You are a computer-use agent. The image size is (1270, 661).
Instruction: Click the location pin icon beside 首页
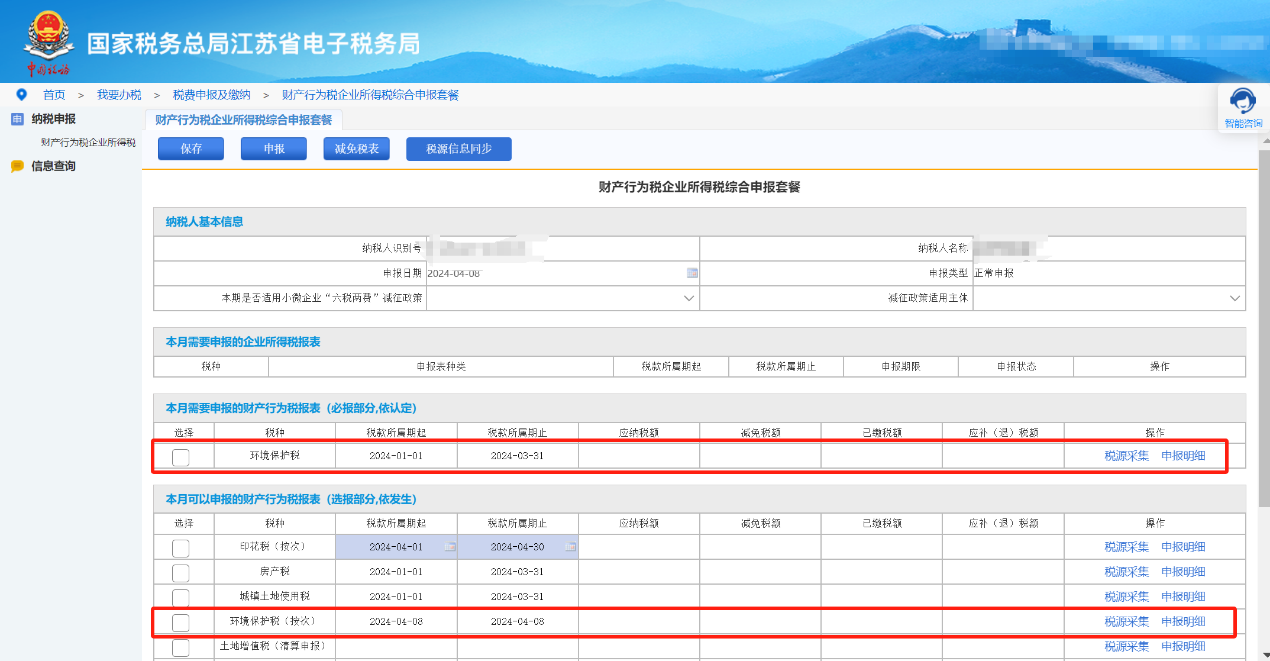21,94
